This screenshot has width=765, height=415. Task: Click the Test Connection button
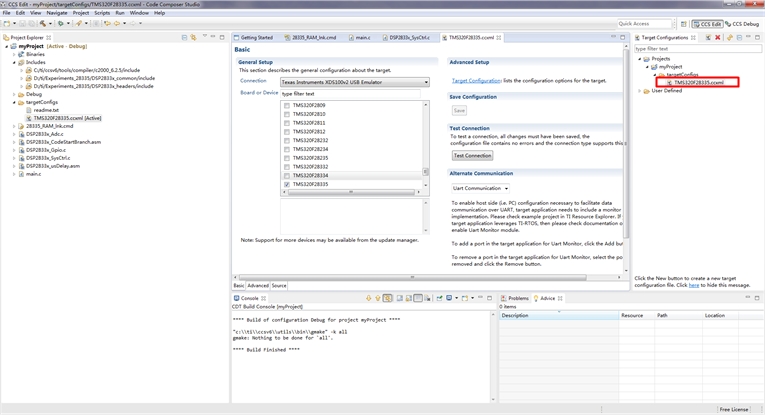472,156
